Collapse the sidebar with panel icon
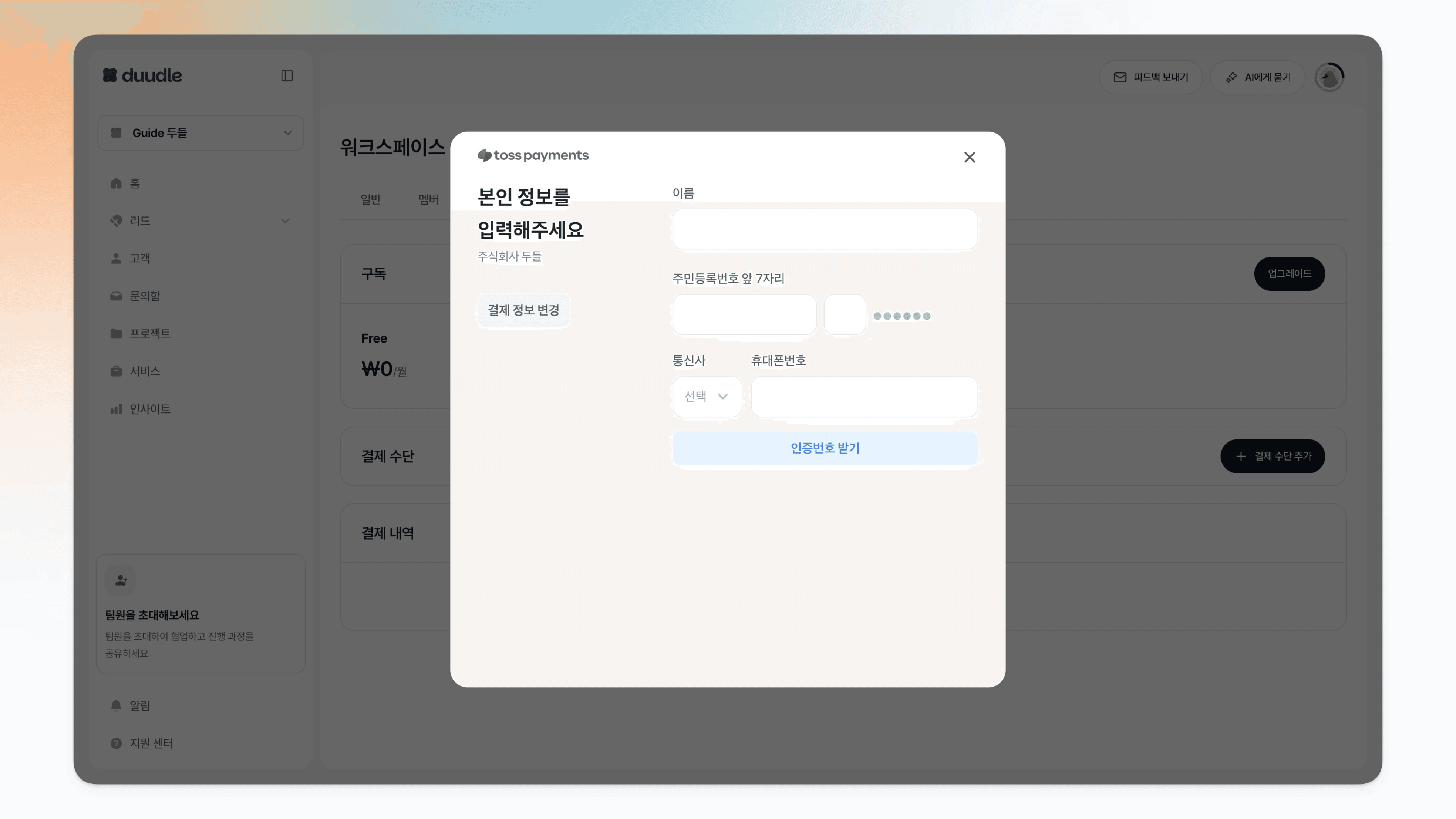This screenshot has height=819, width=1456. click(287, 76)
